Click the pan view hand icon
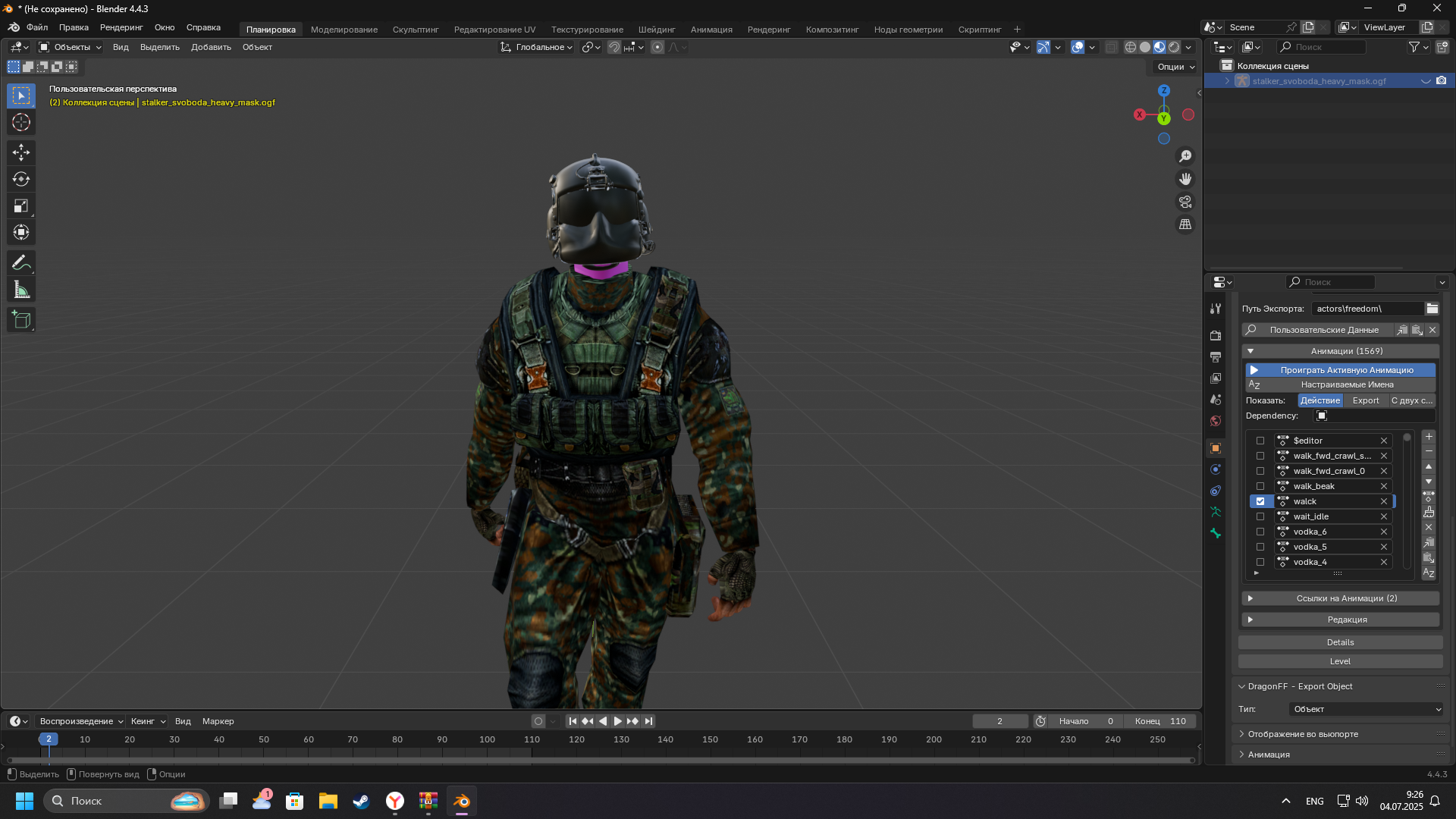Image resolution: width=1456 pixels, height=819 pixels. pyautogui.click(x=1185, y=179)
